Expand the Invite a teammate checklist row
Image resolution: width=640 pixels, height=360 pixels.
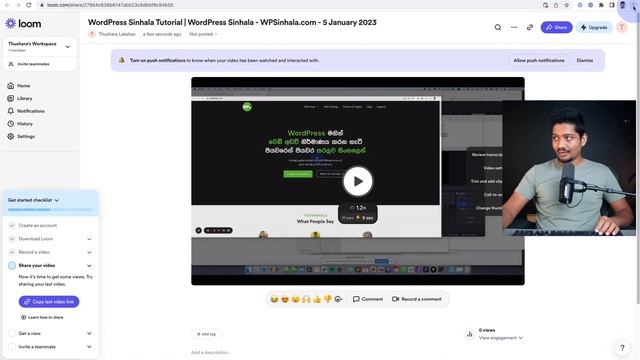tap(89, 347)
